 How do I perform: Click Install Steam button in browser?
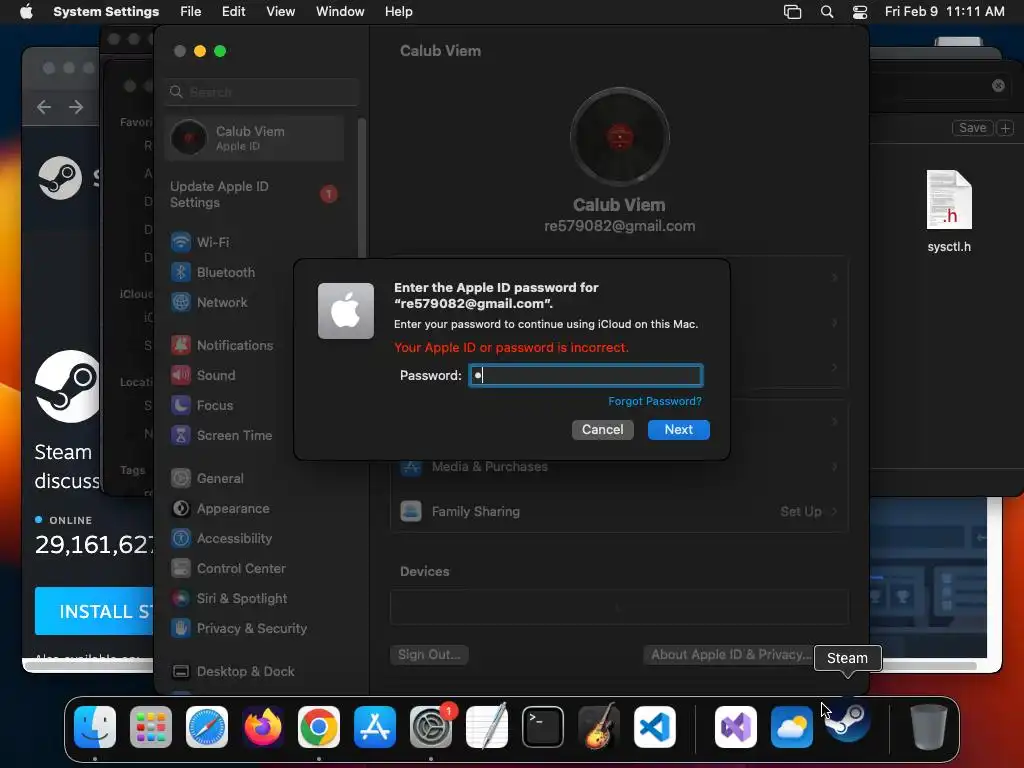tap(95, 611)
